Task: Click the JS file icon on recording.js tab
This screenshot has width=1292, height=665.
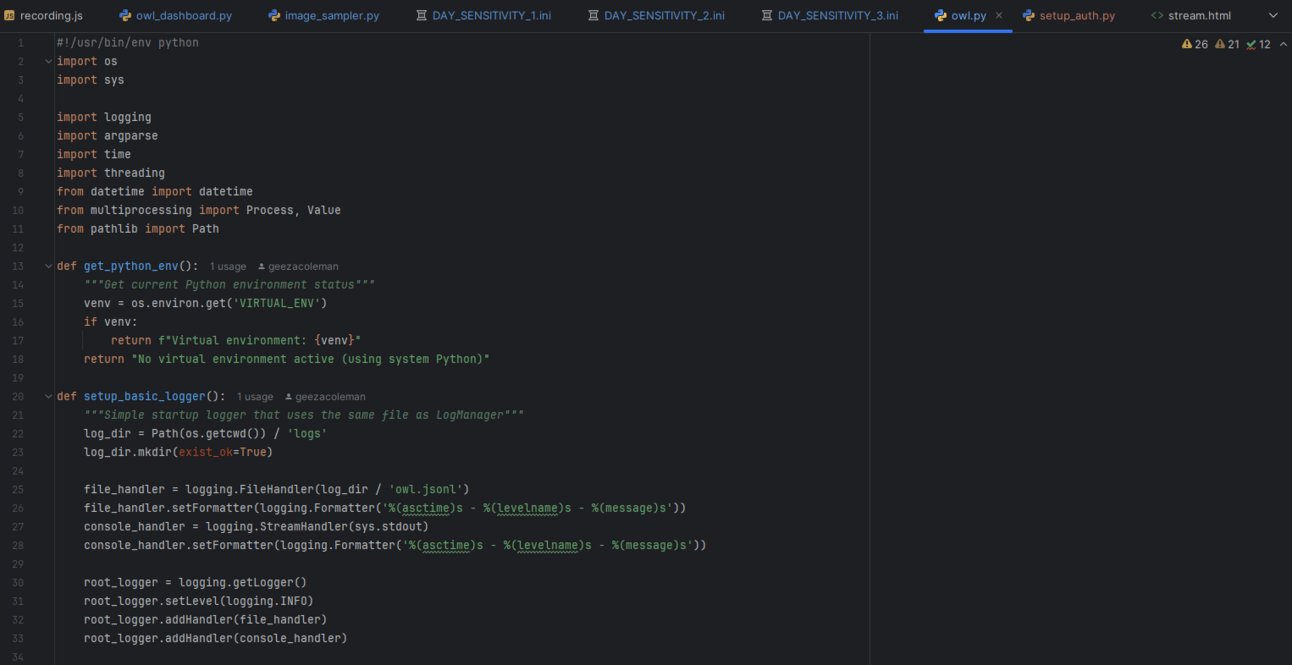Action: [x=9, y=16]
